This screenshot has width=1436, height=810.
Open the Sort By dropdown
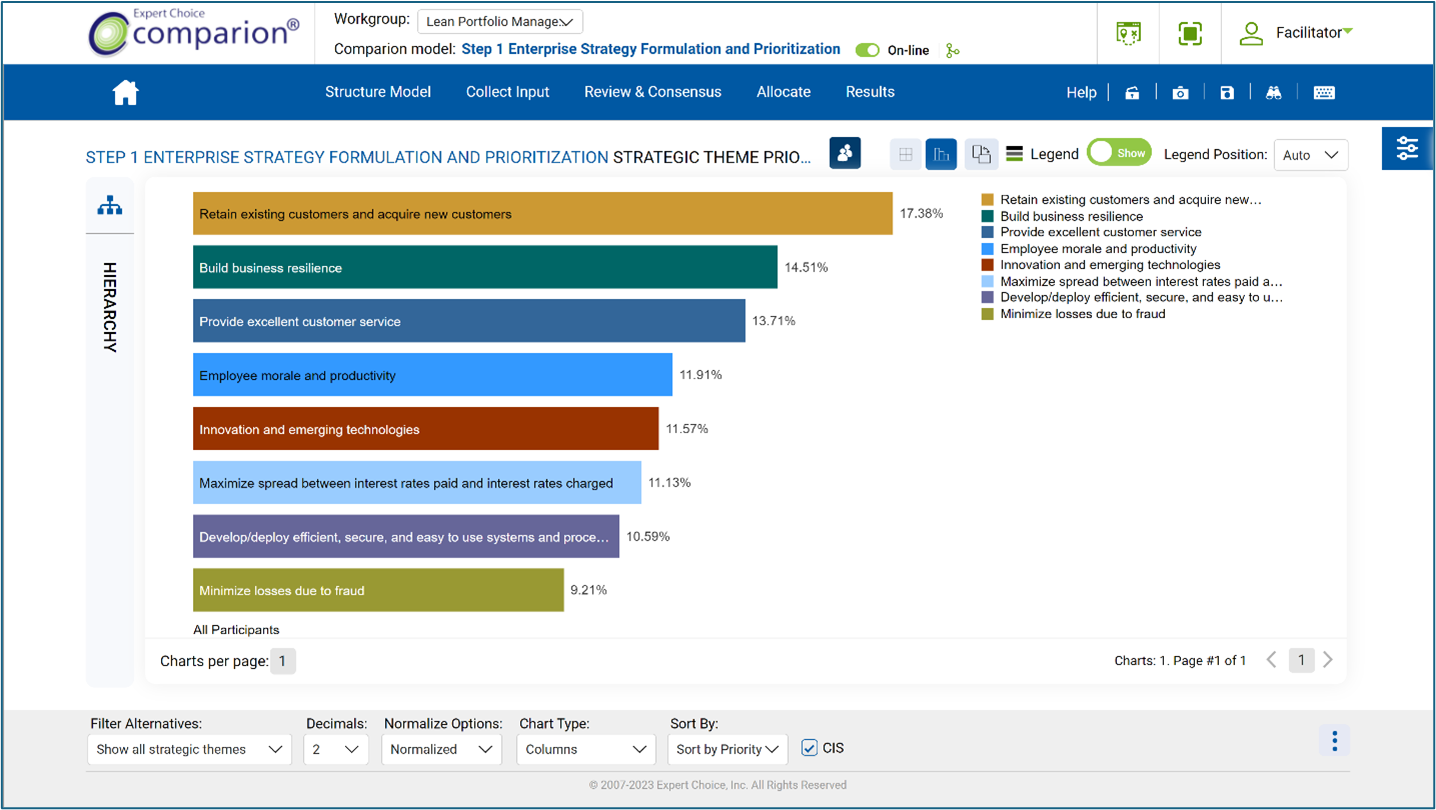(727, 748)
